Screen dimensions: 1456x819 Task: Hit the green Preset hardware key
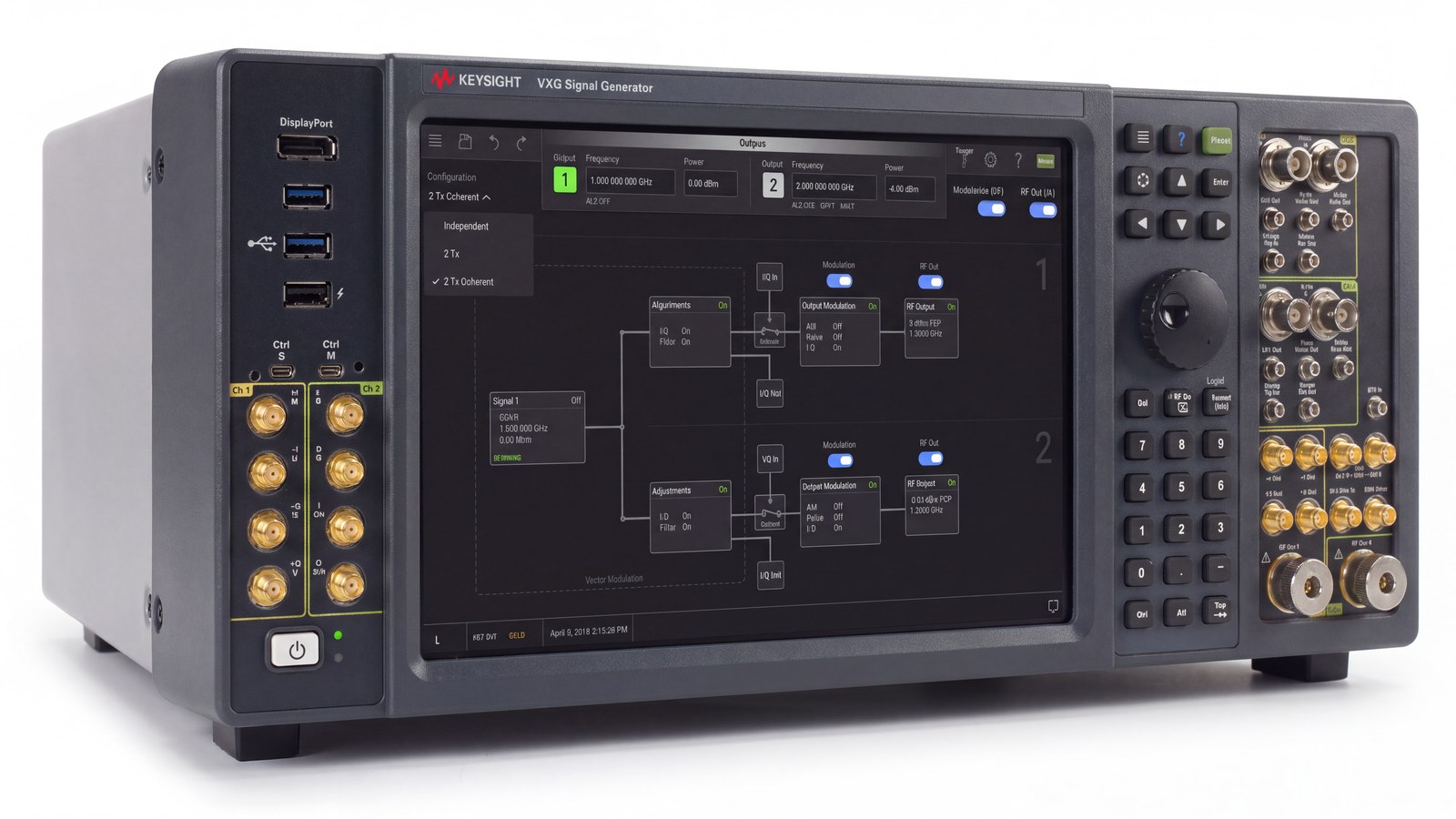[x=1220, y=140]
